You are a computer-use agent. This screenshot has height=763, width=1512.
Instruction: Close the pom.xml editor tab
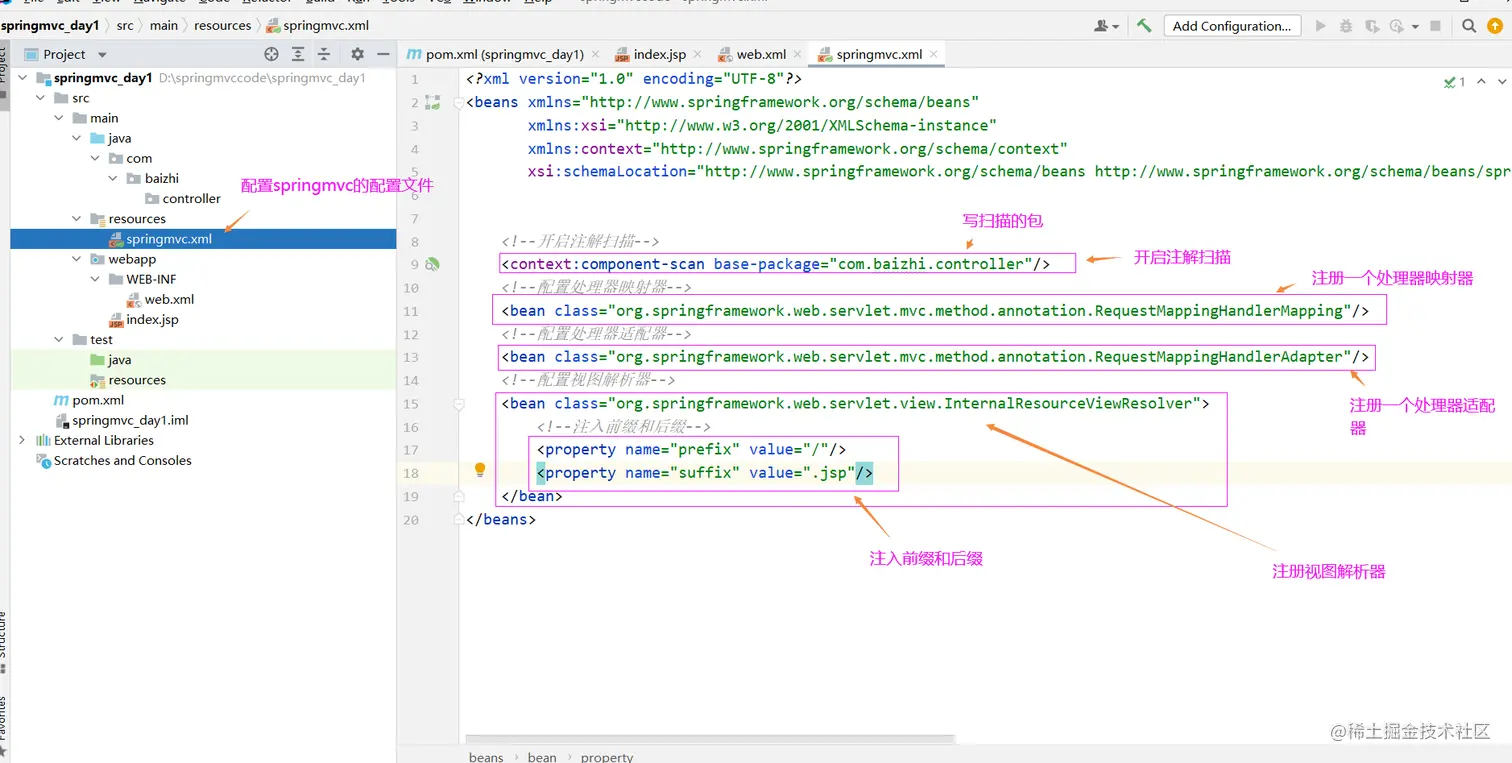pyautogui.click(x=594, y=54)
